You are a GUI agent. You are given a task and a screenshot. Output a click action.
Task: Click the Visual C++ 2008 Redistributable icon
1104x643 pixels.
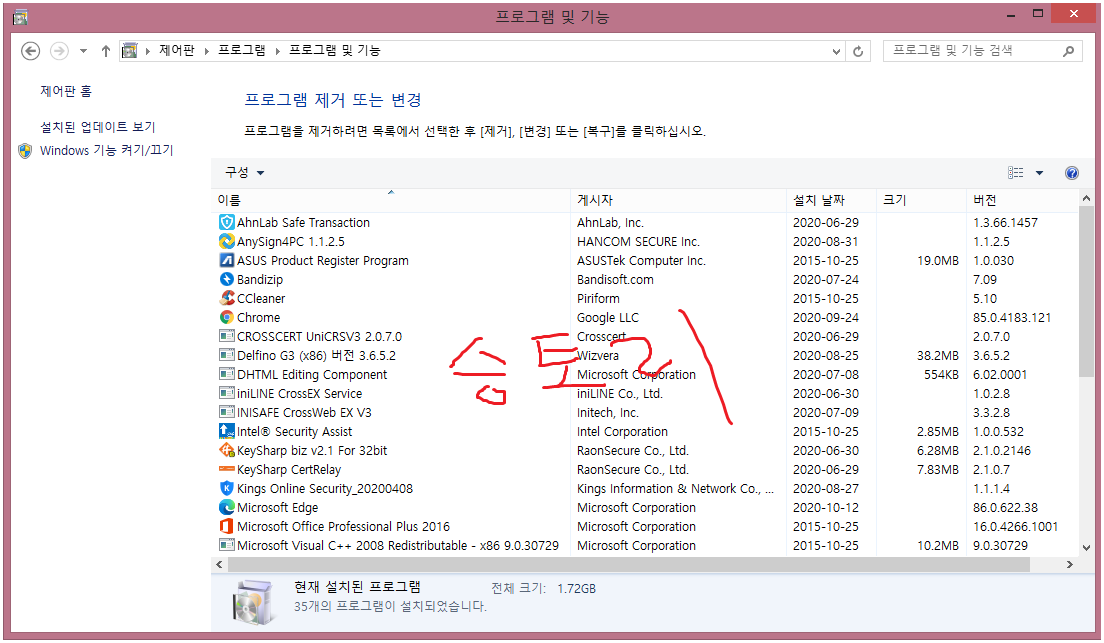pyautogui.click(x=227, y=546)
